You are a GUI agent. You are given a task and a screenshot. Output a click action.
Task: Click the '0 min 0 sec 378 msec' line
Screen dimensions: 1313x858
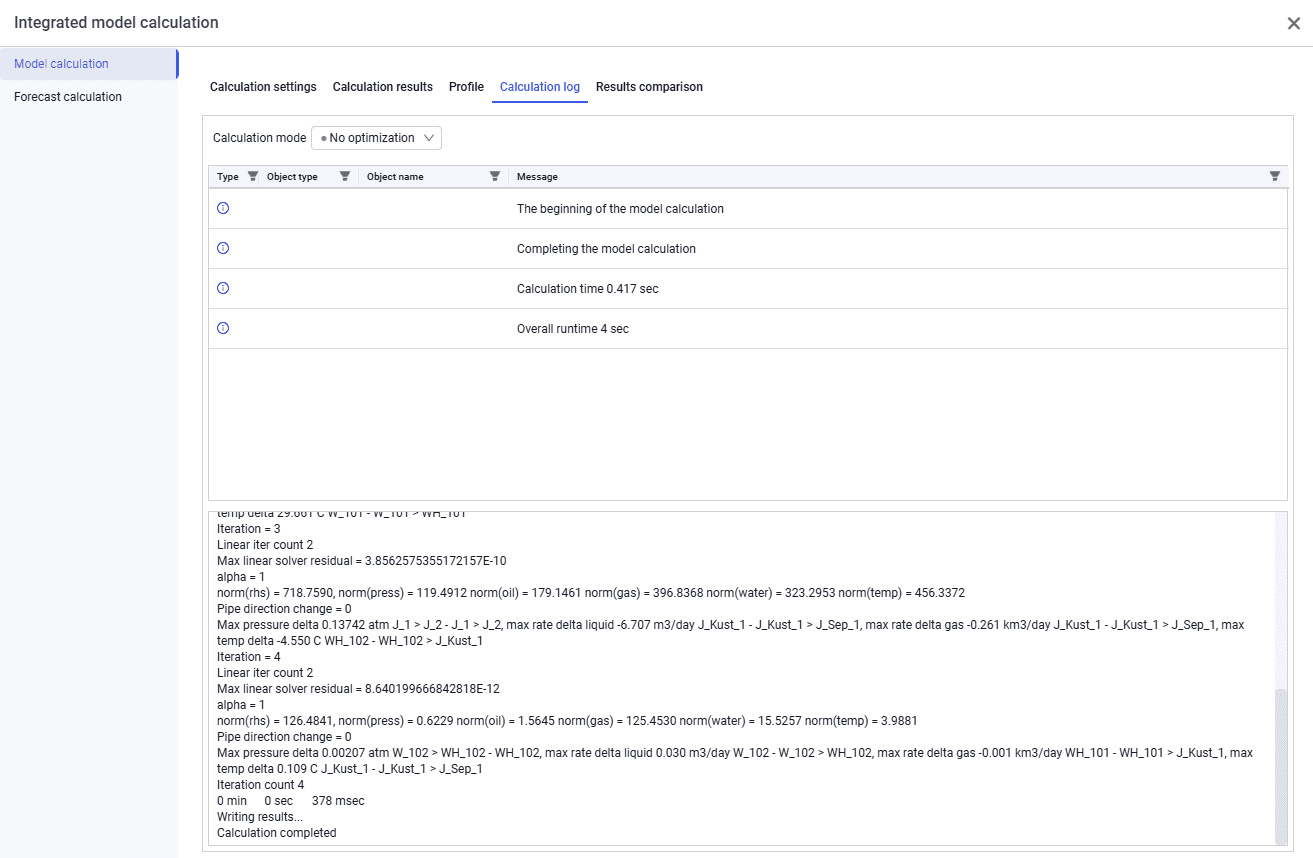coord(291,801)
